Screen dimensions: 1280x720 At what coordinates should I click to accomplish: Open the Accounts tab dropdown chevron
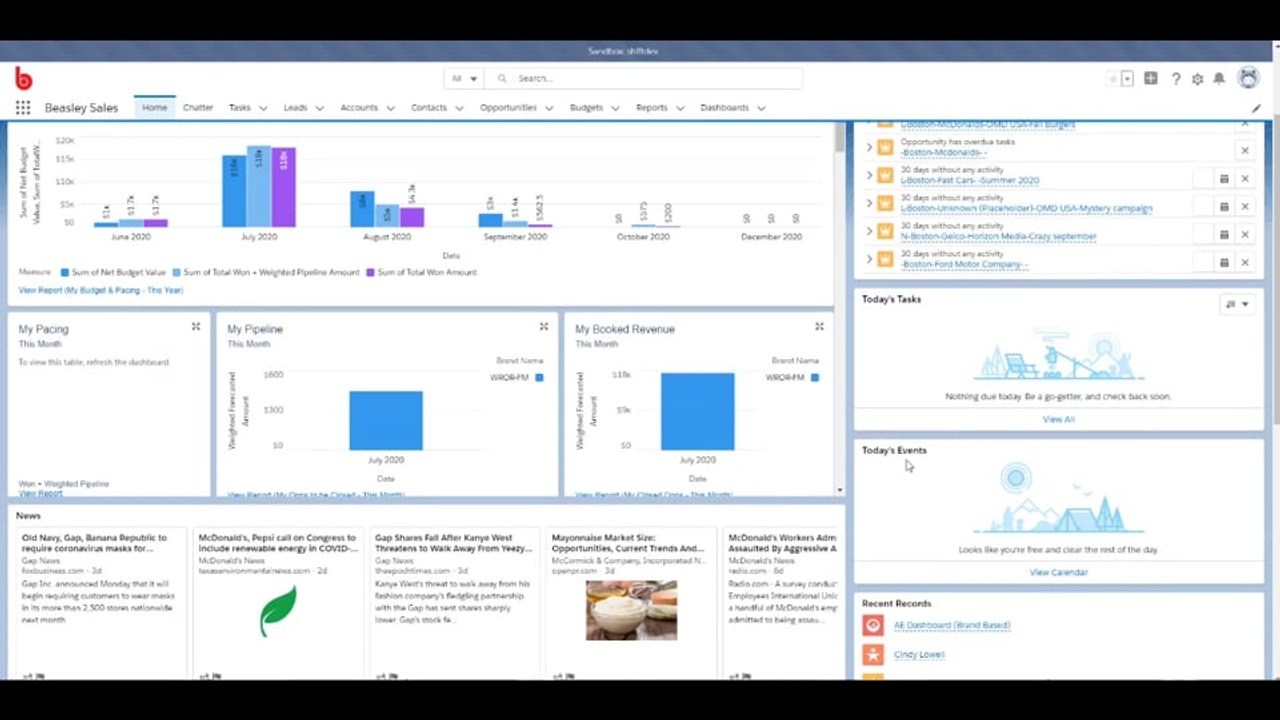coord(390,108)
